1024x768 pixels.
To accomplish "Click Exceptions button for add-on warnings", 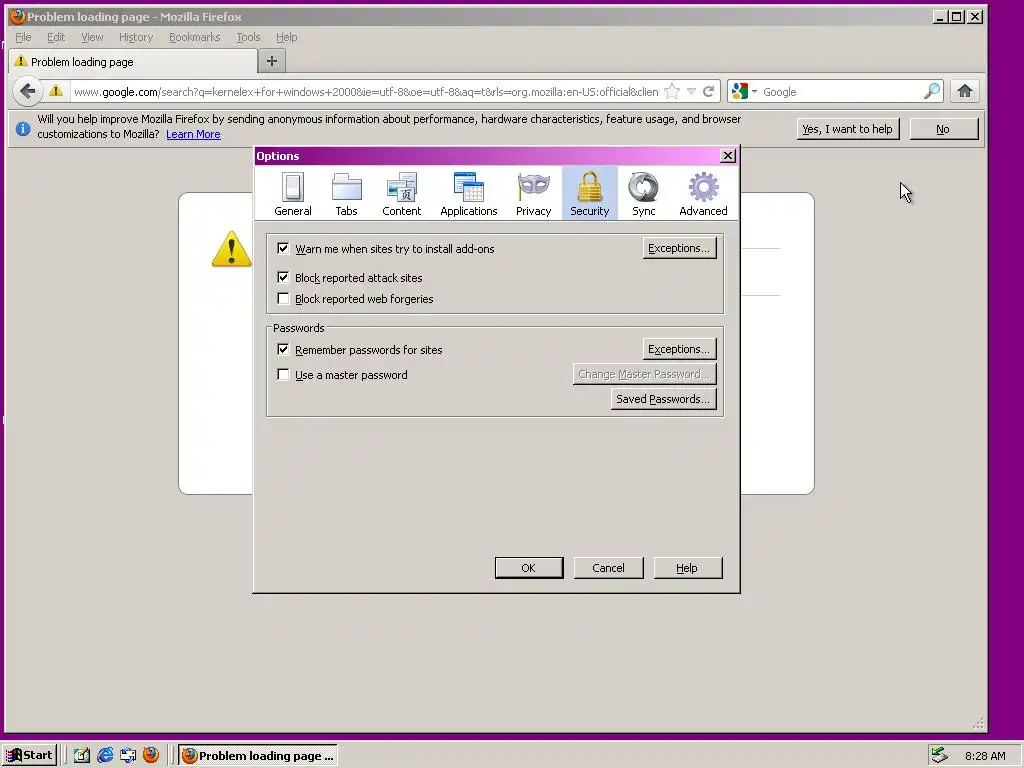I will (679, 248).
